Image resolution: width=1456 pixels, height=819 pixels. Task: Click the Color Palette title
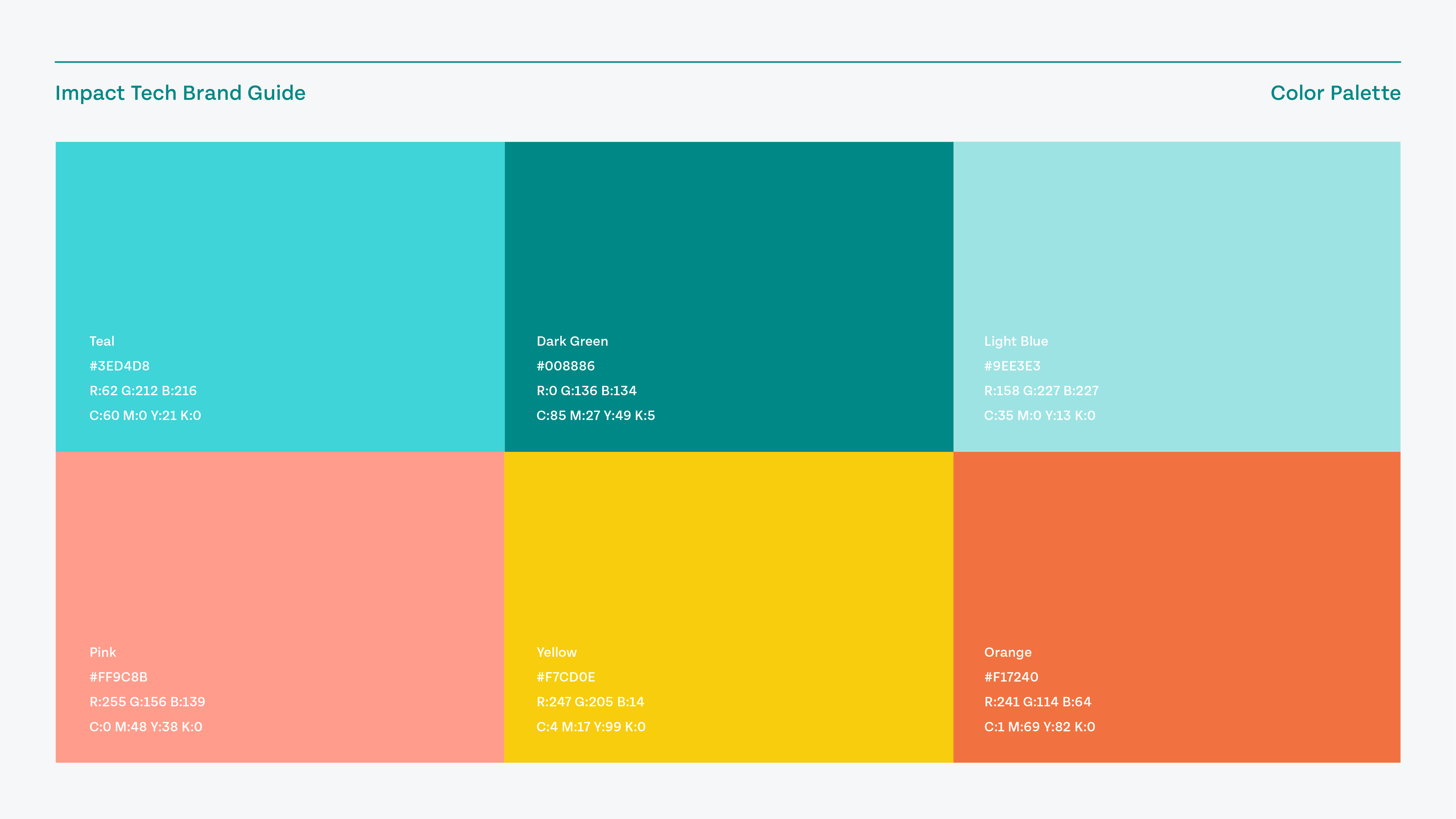[x=1336, y=93]
